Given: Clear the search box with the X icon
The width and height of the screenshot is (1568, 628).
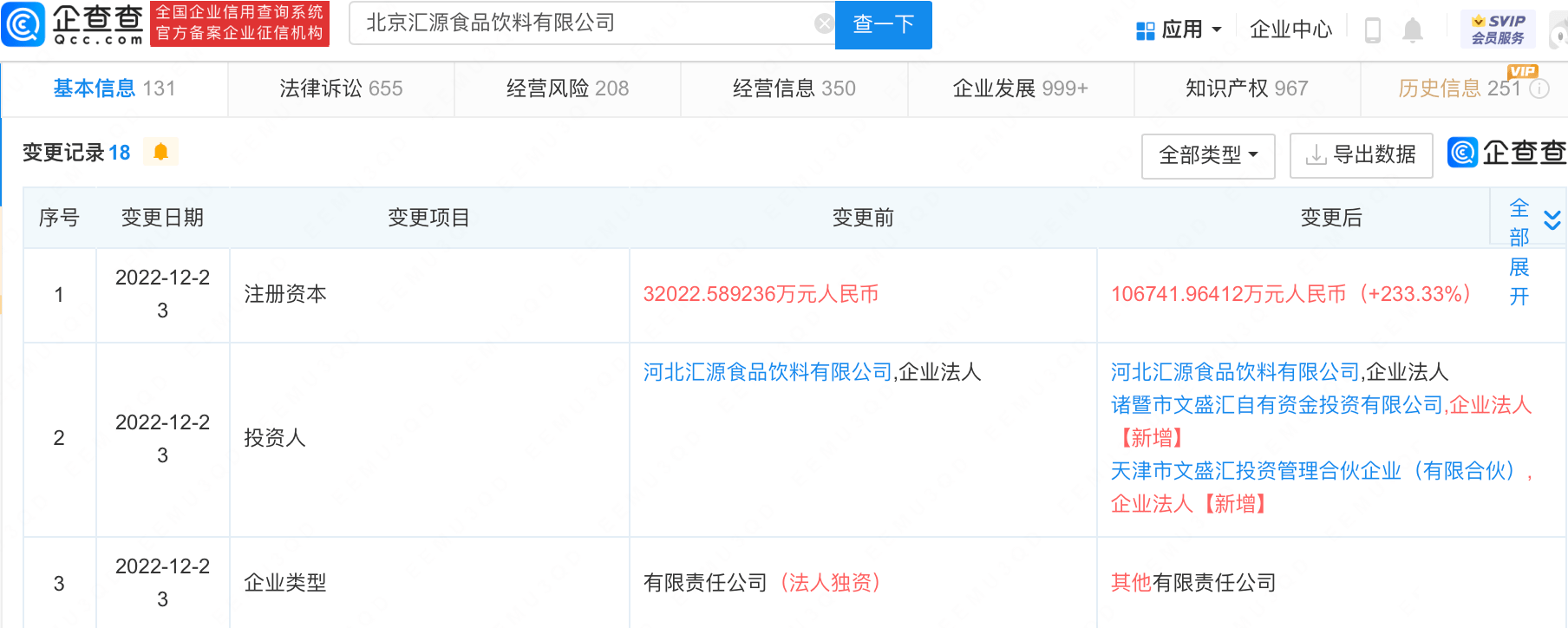Looking at the screenshot, I should (824, 23).
